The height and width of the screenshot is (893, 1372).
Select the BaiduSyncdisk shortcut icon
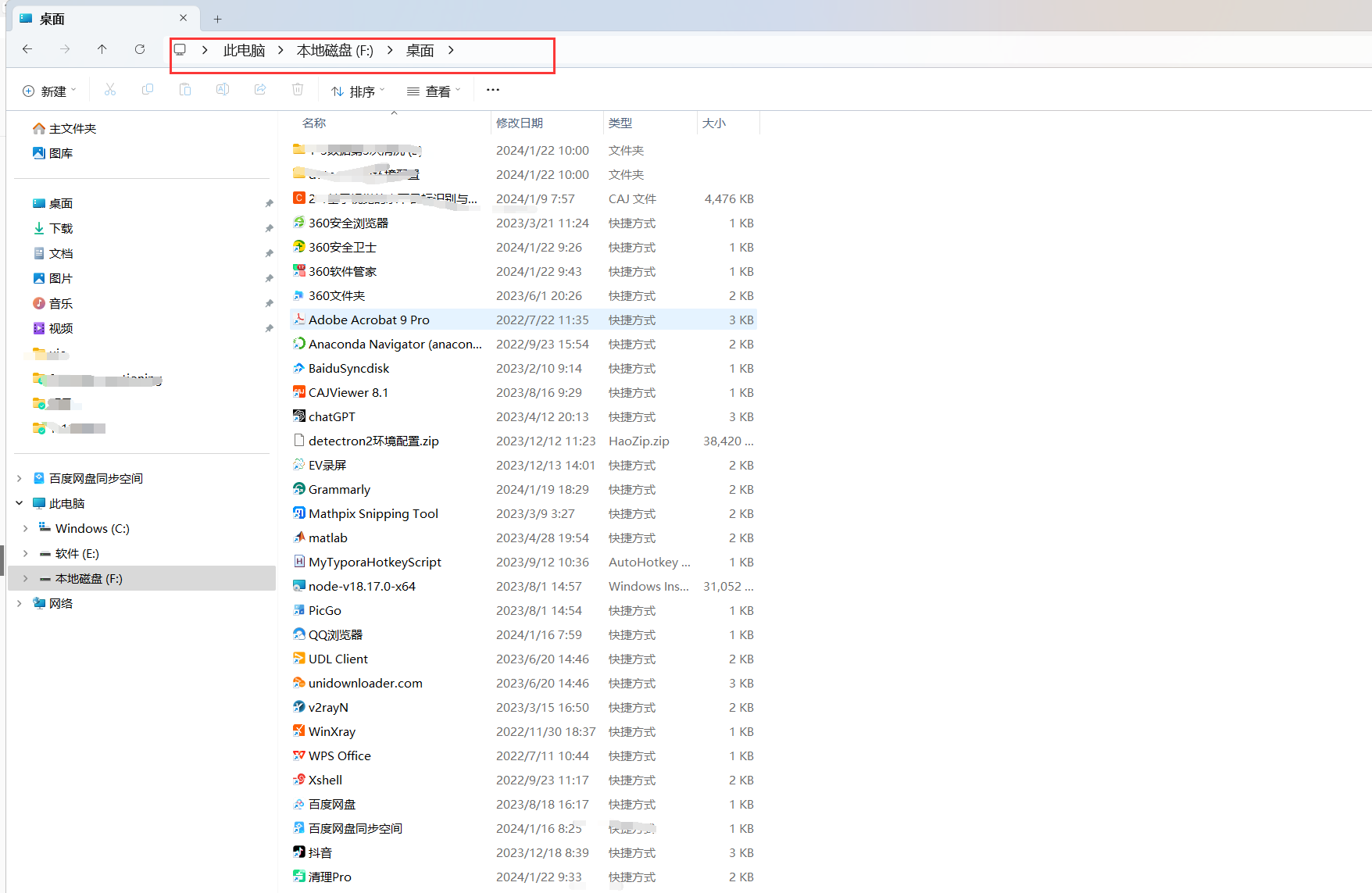pyautogui.click(x=298, y=367)
